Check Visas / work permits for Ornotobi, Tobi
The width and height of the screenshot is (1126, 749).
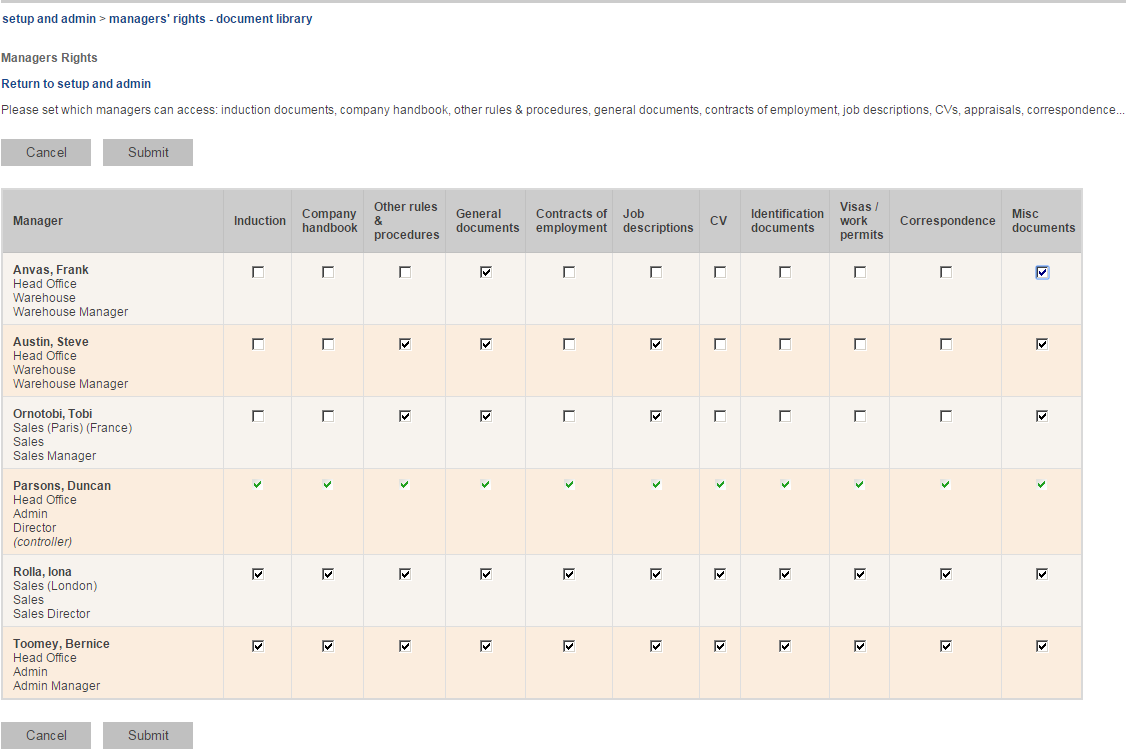[860, 416]
